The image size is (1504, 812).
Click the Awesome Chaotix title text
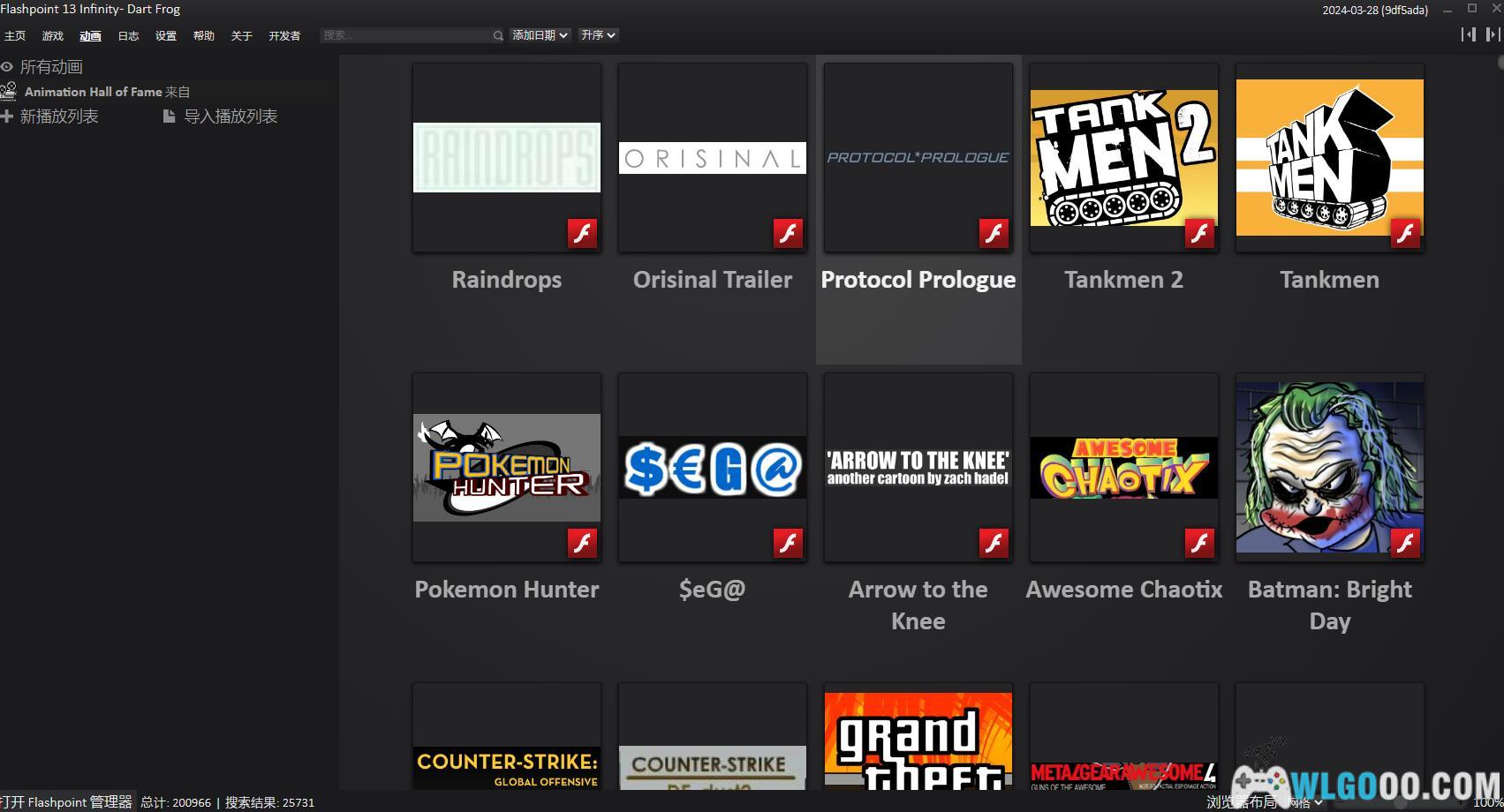click(x=1124, y=590)
